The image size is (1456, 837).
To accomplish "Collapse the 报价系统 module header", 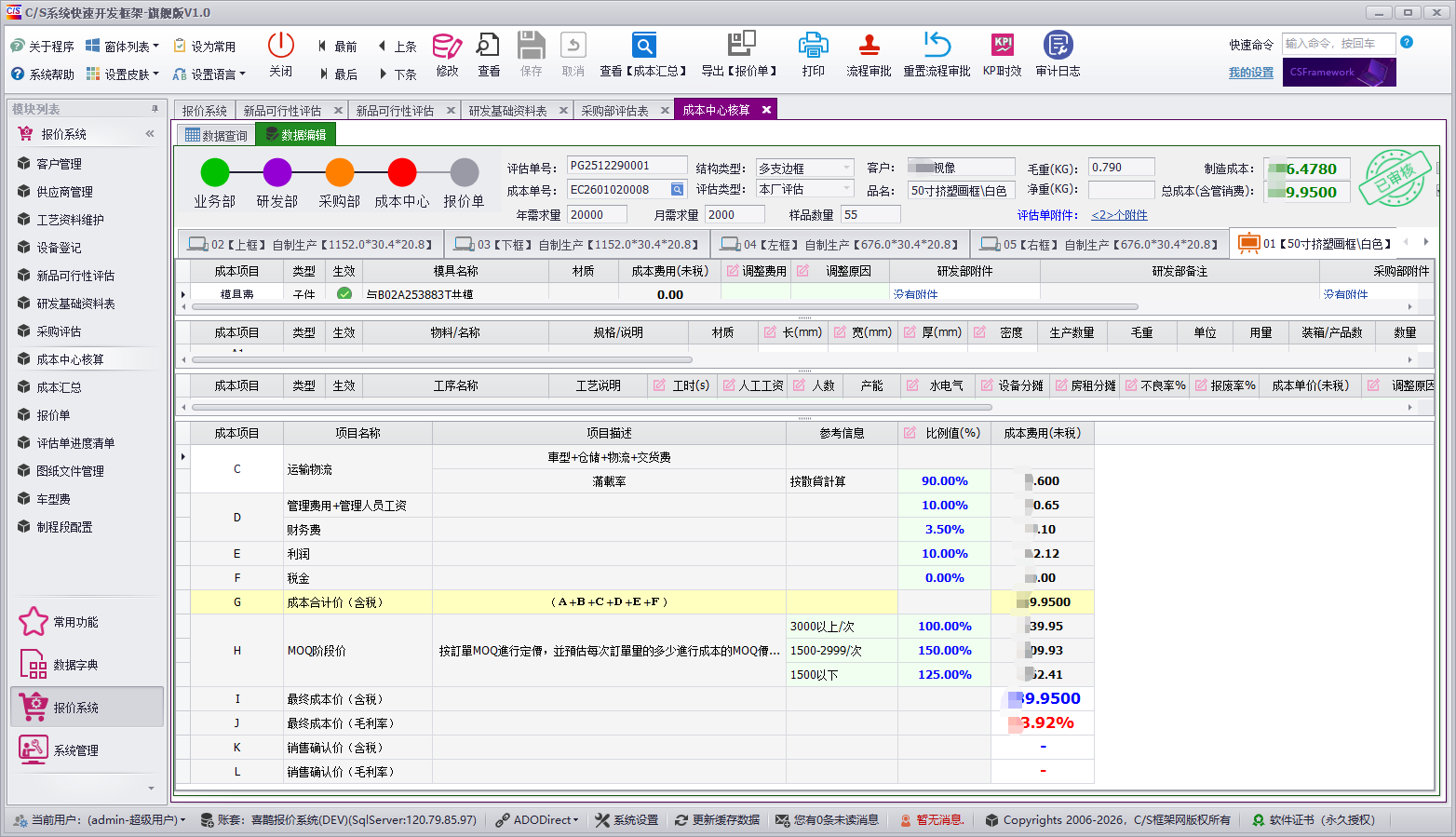I will click(150, 134).
